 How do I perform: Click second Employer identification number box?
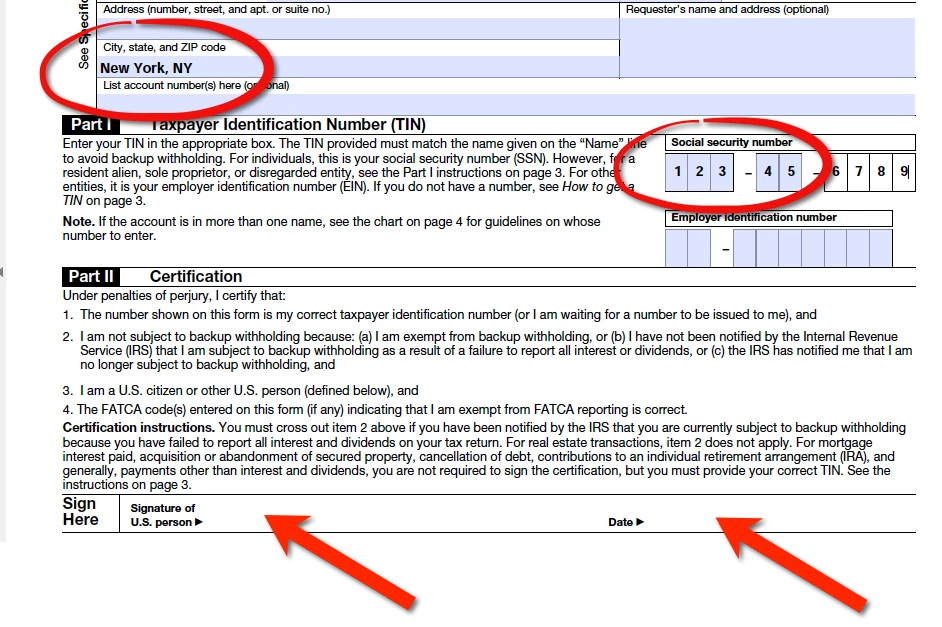click(699, 248)
